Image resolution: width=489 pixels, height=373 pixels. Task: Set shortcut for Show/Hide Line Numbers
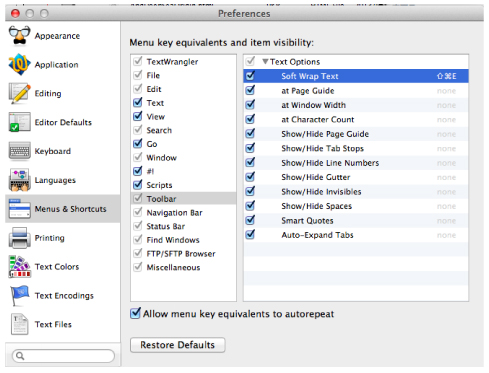click(446, 163)
